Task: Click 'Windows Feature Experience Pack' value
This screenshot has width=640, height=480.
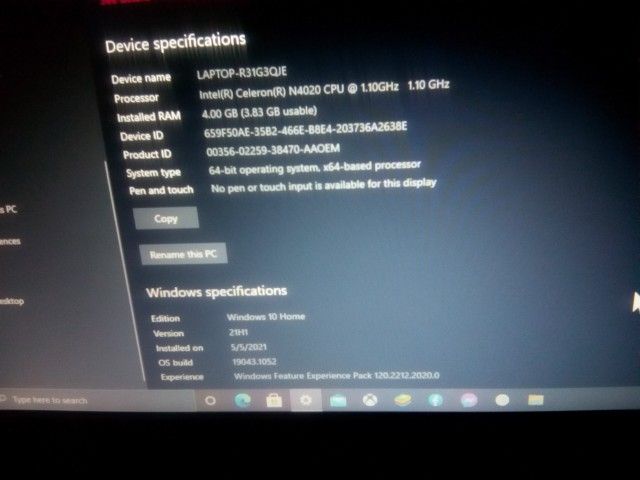Action: tap(337, 376)
